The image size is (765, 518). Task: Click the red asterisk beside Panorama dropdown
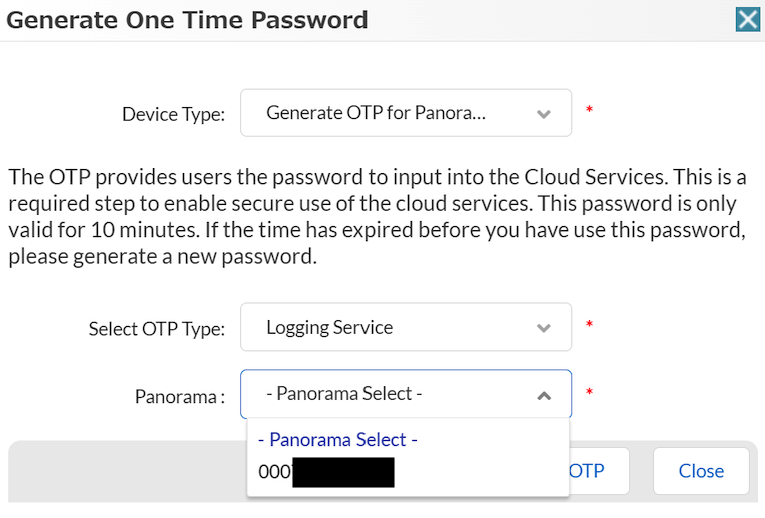[x=589, y=392]
